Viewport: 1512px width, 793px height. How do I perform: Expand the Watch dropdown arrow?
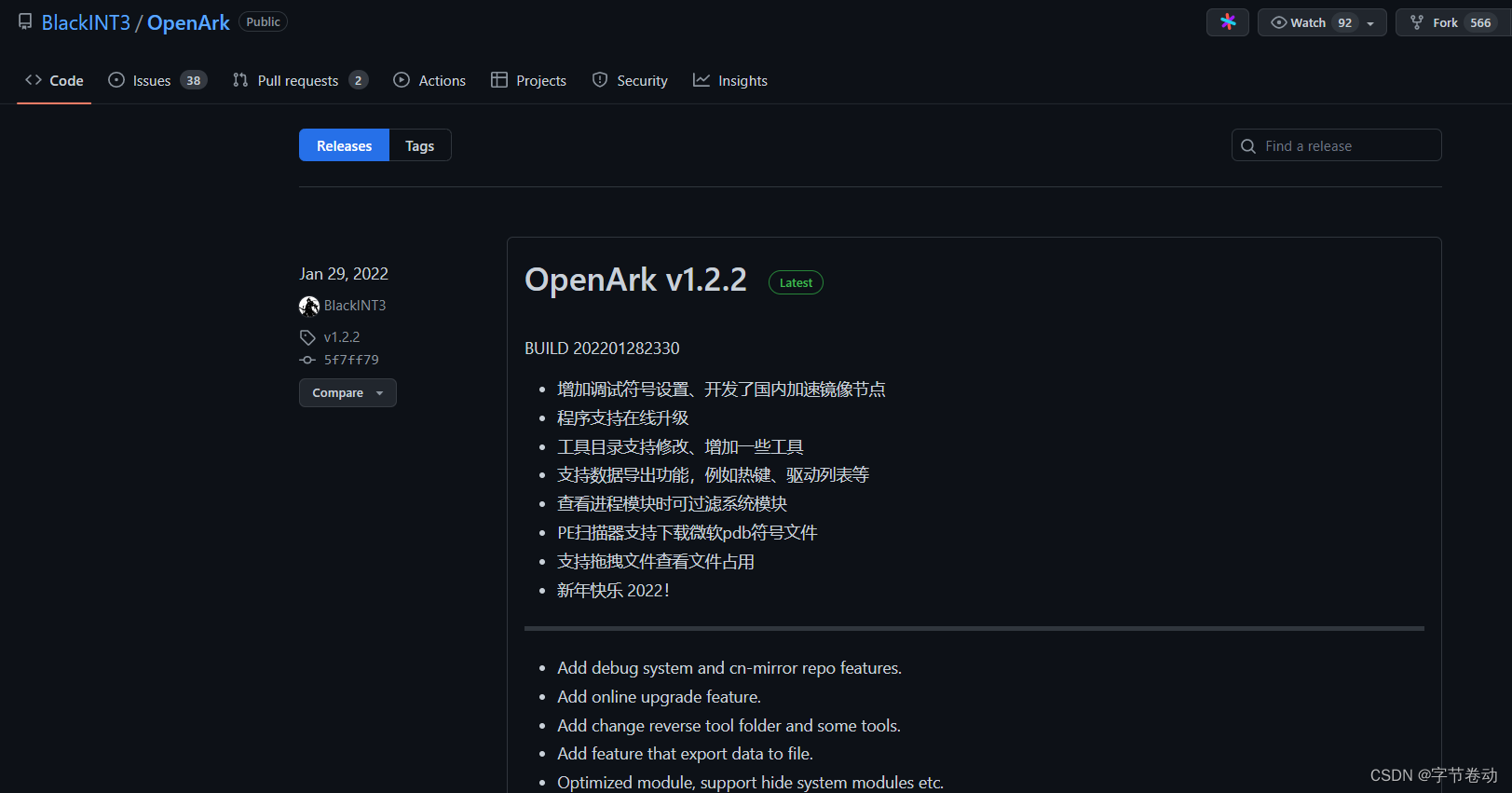1370,23
